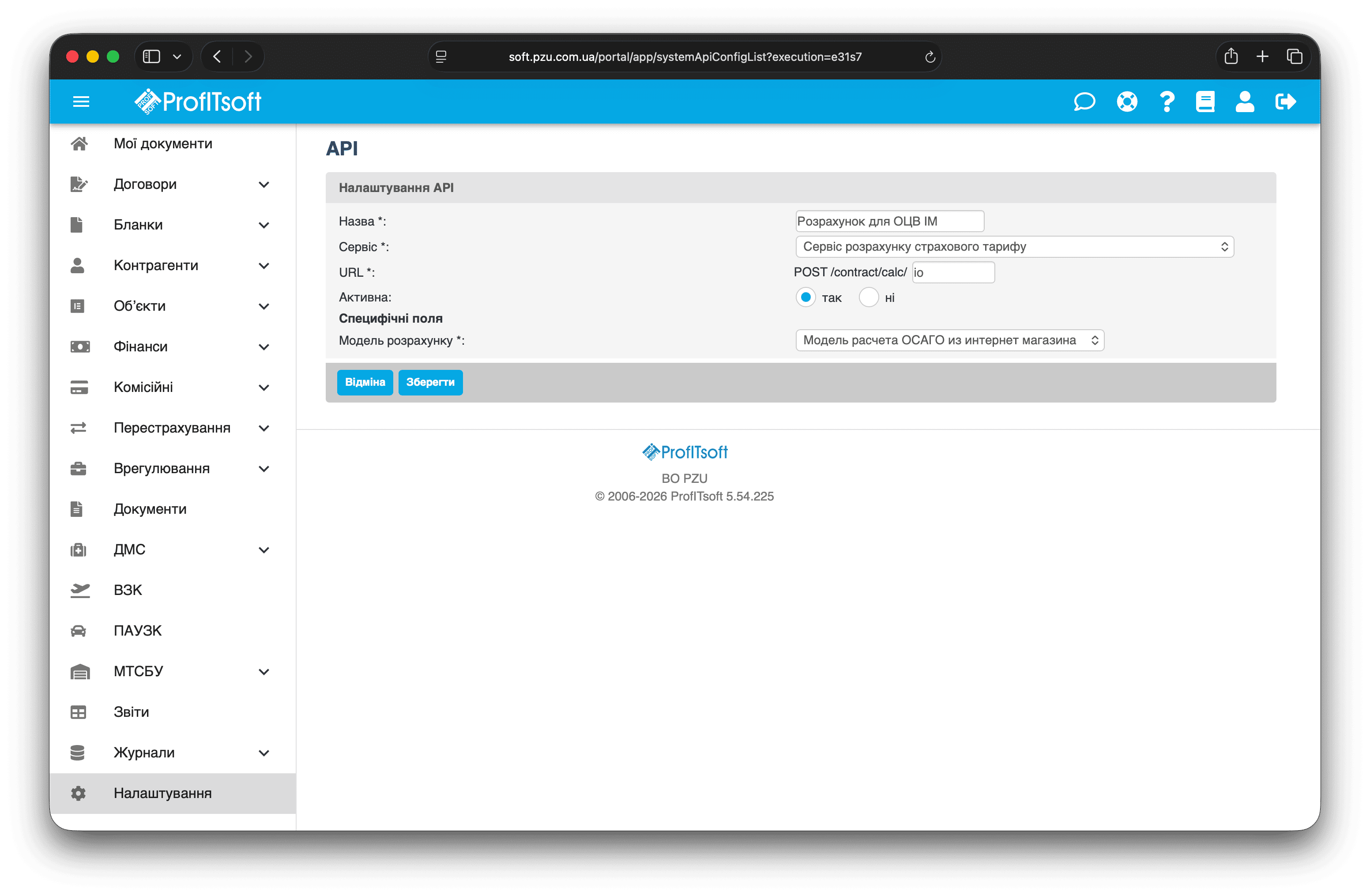The height and width of the screenshot is (896, 1370).
Task: Click the Відміна button
Action: 365,382
